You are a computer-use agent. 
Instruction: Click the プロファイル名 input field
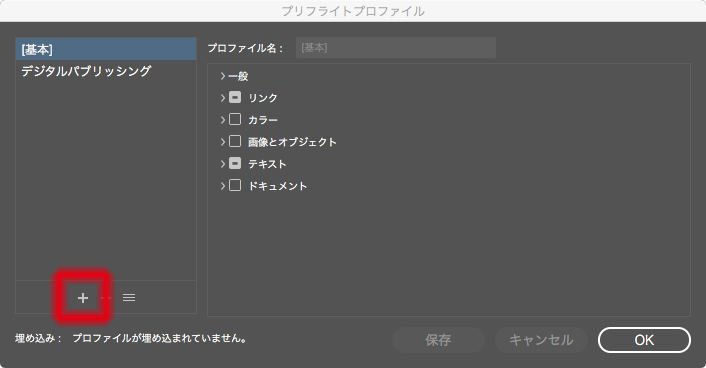coord(396,48)
